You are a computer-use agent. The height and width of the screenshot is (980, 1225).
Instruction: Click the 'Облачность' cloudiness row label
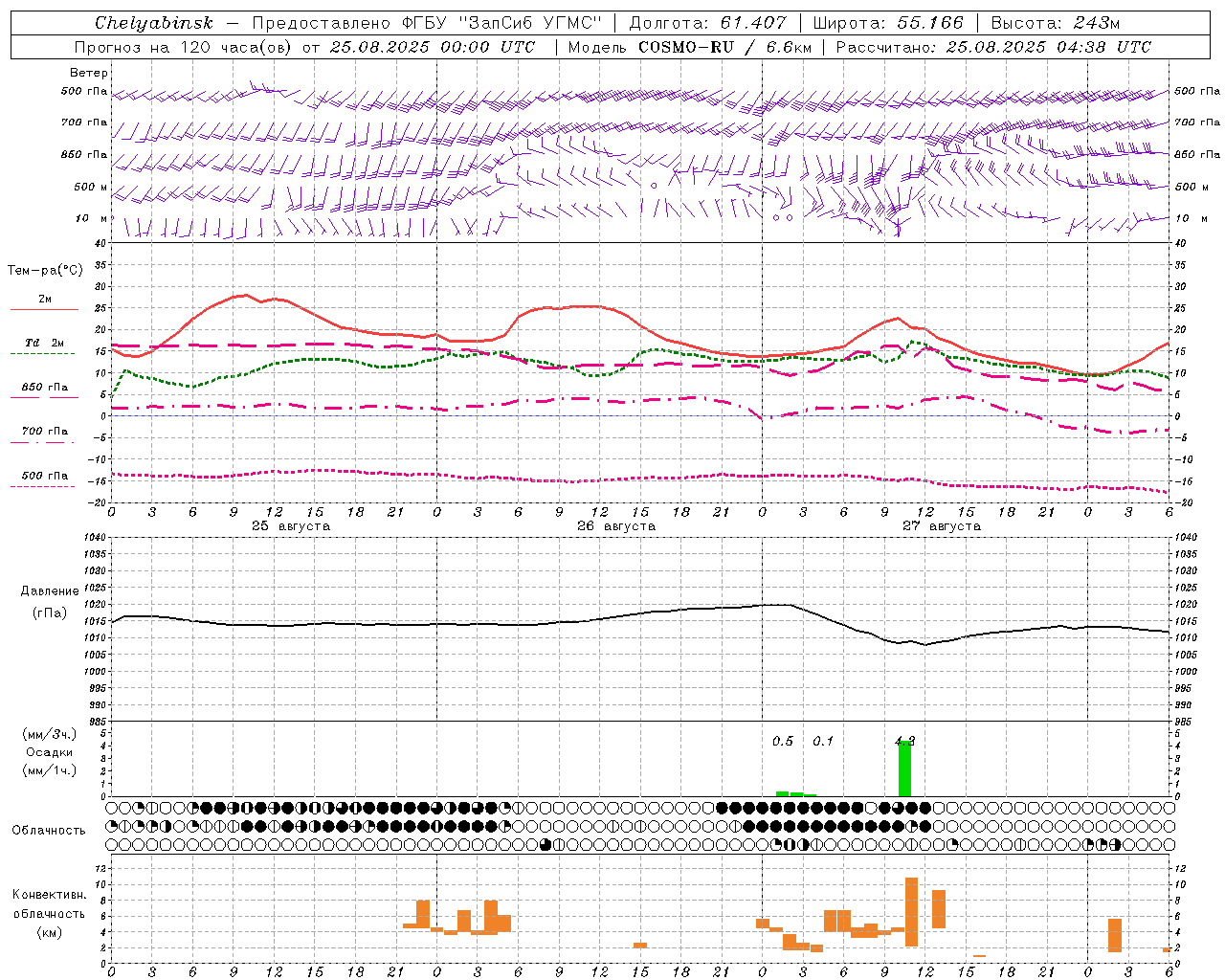pos(49,831)
